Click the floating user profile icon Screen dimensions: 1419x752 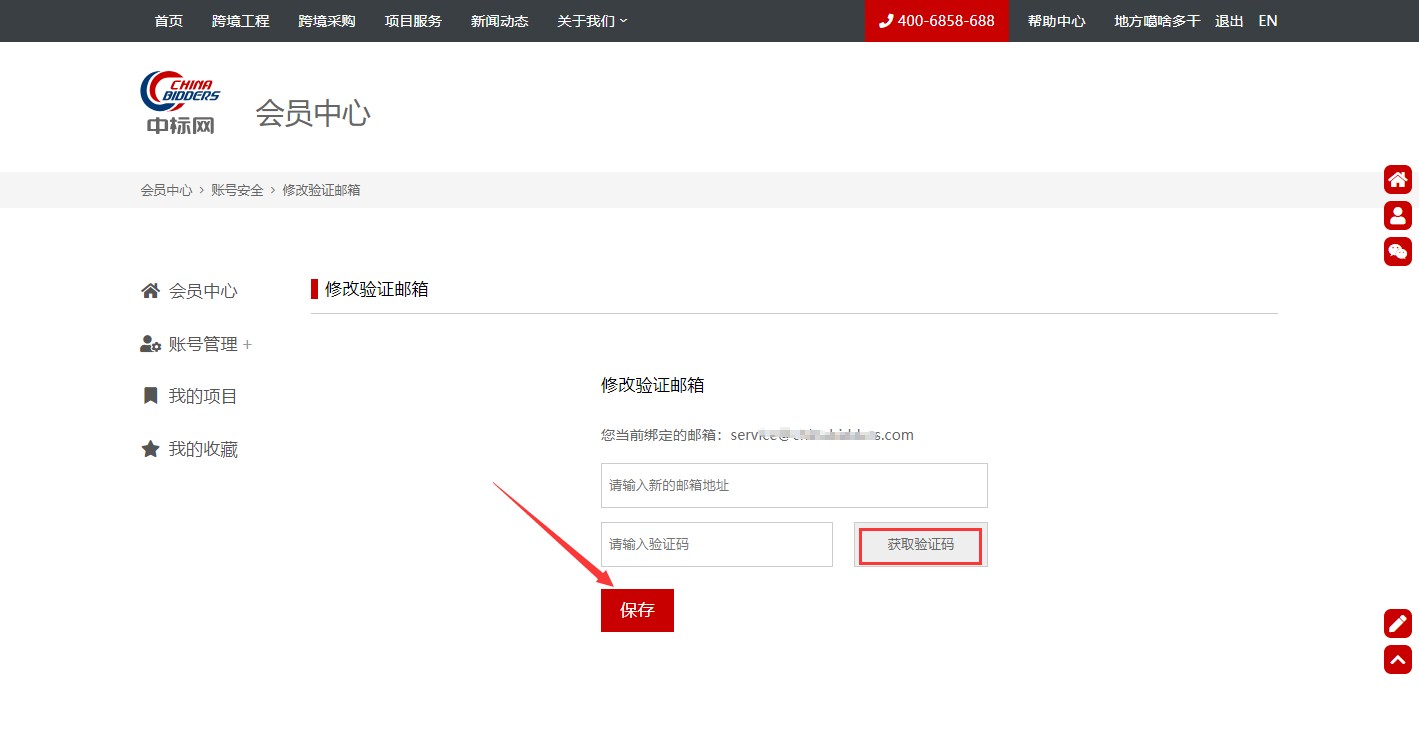click(x=1397, y=215)
